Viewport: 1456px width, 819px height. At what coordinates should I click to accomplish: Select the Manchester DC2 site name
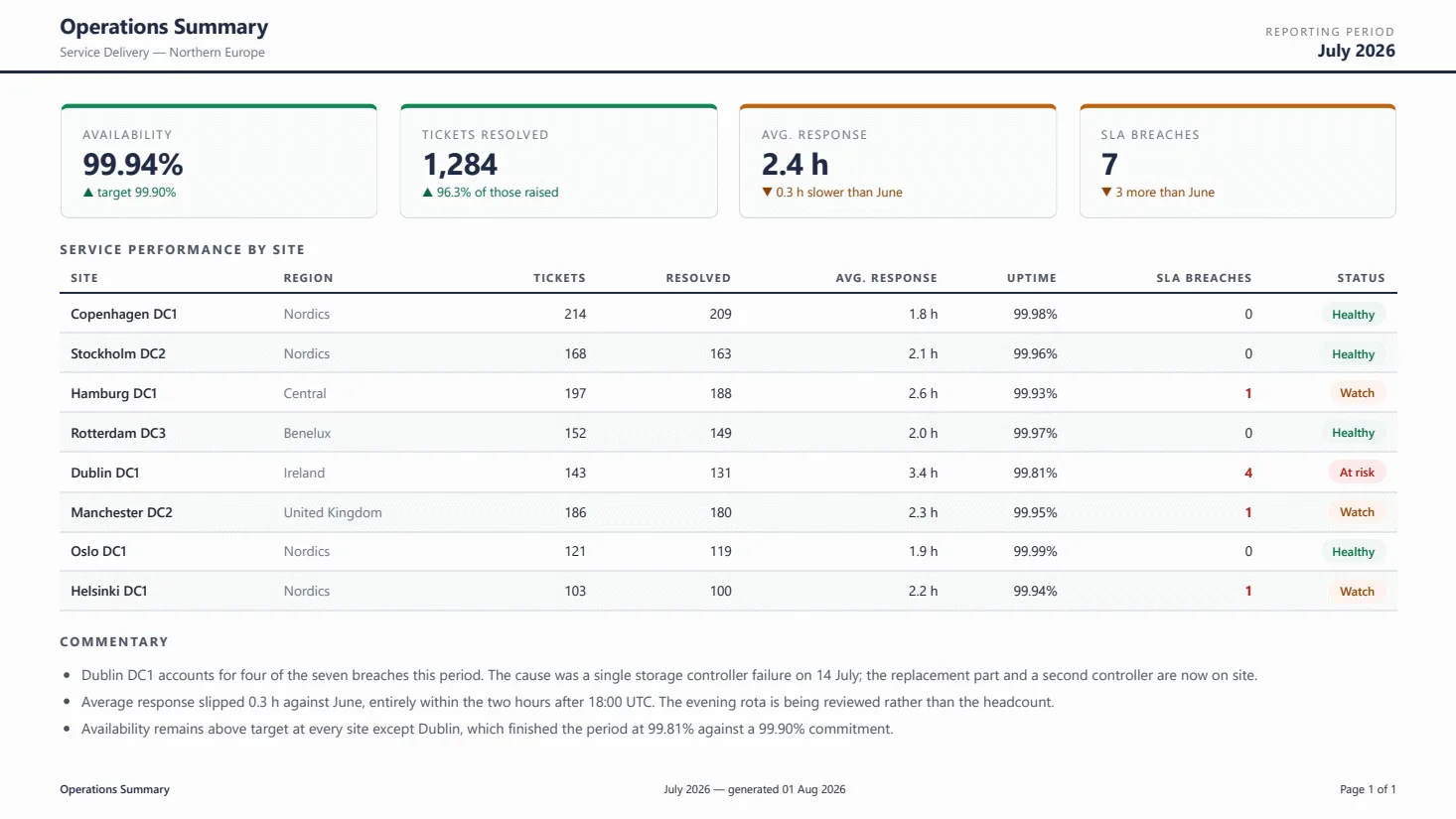(x=121, y=512)
